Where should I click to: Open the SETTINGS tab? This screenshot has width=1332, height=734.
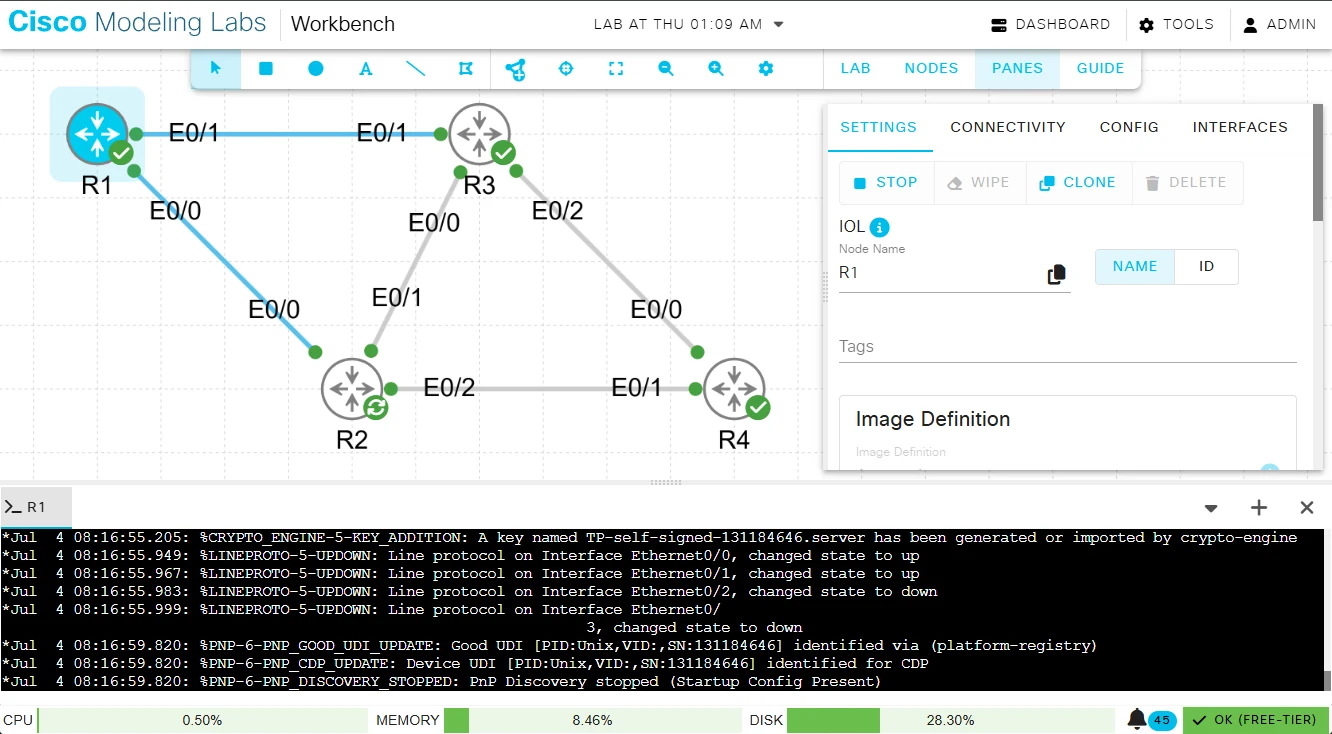[x=878, y=128]
